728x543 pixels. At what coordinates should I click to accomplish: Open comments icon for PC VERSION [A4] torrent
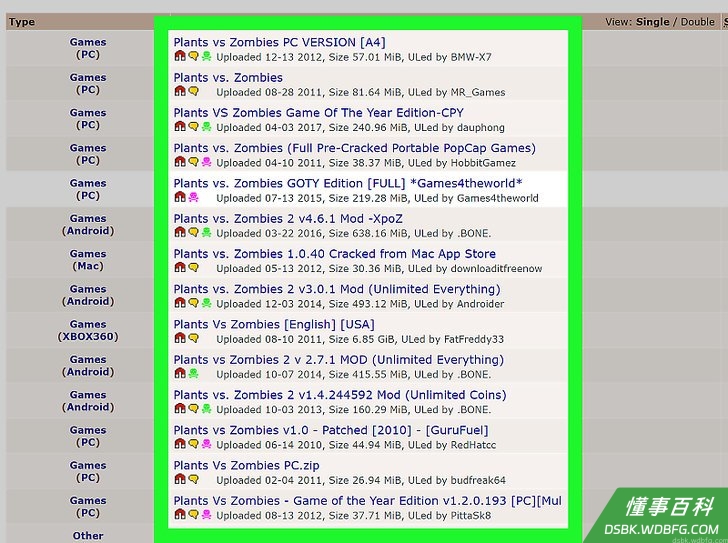194,56
